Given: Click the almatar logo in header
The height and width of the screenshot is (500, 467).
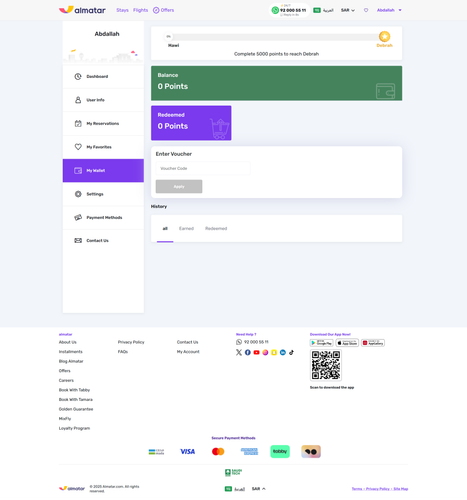Looking at the screenshot, I should click(x=82, y=10).
